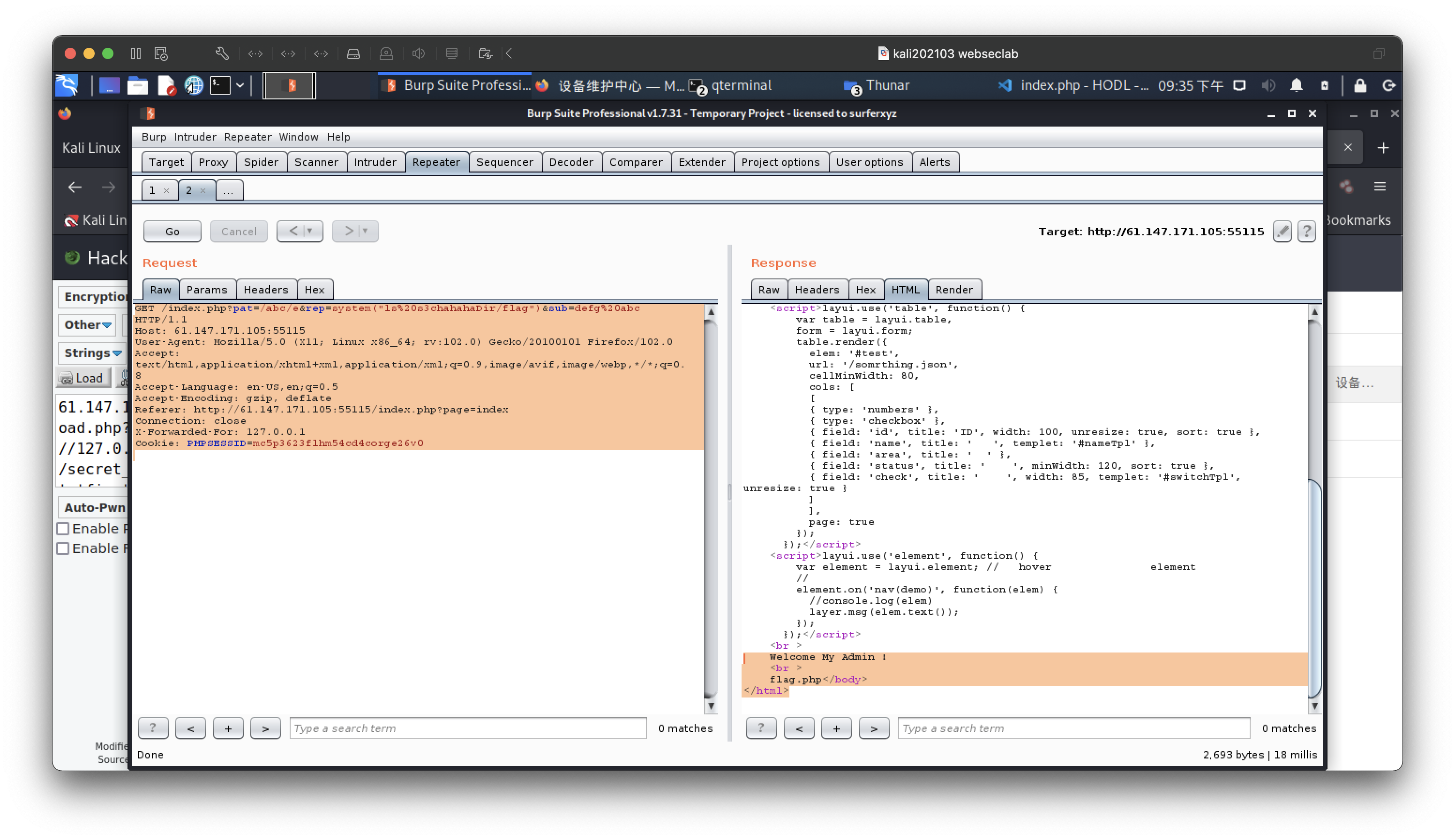Pause the virtual machine from VM toolbar
The height and width of the screenshot is (840, 1455).
coord(135,53)
